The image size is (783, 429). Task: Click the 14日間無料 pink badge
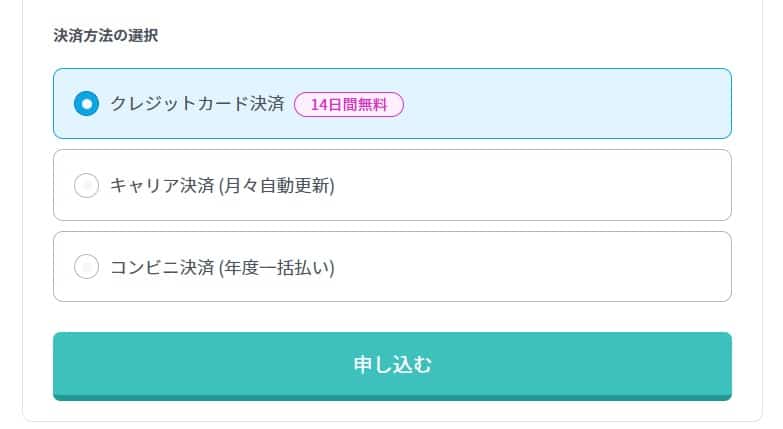(349, 104)
